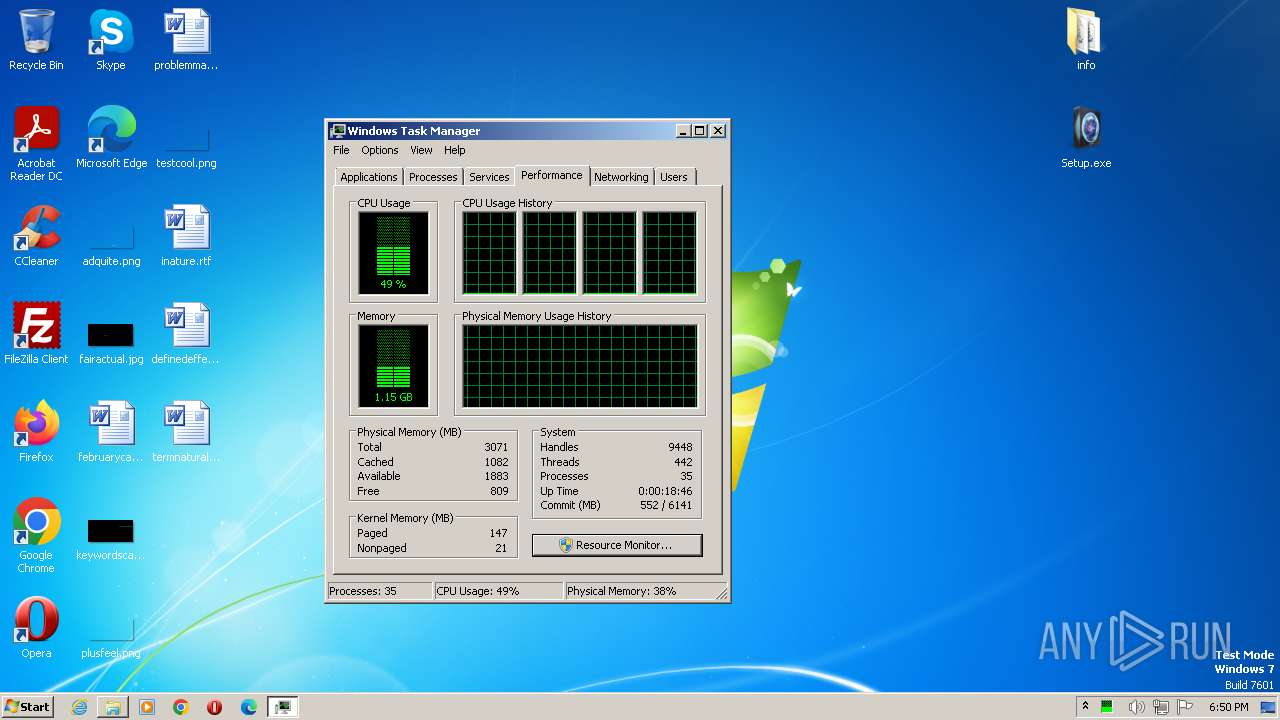Click the green CPU meter tray icon
Viewport: 1280px width, 720px height.
click(x=1107, y=707)
